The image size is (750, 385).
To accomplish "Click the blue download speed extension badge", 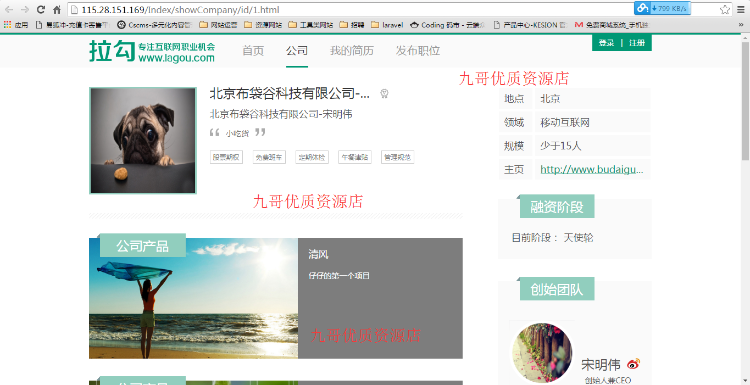I will 662,8.
